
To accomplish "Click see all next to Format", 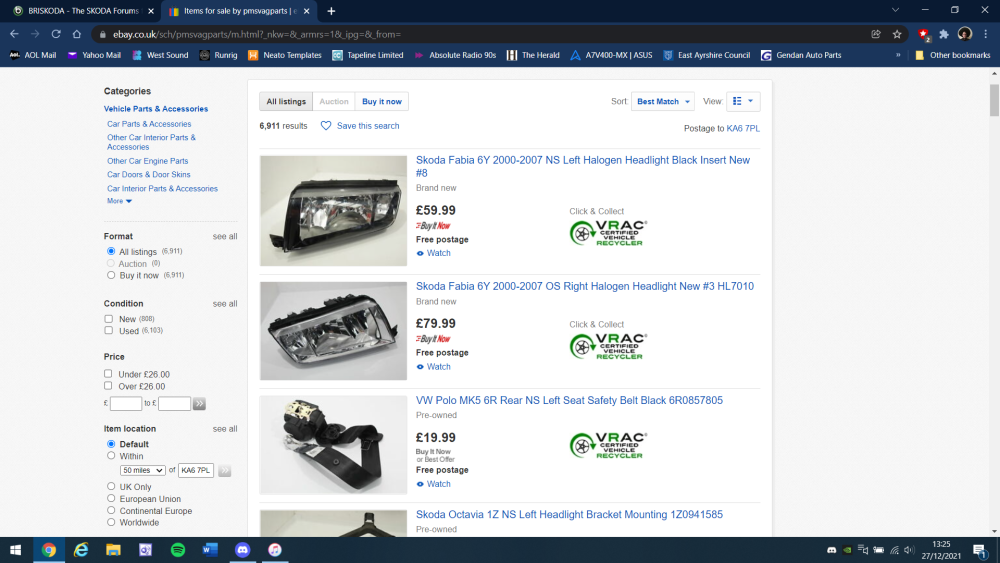I will [x=224, y=237].
